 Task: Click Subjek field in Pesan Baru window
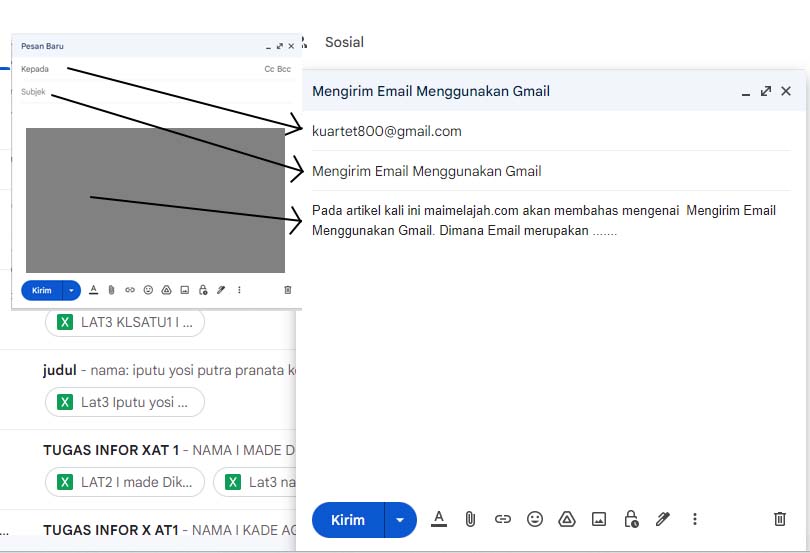click(x=157, y=91)
